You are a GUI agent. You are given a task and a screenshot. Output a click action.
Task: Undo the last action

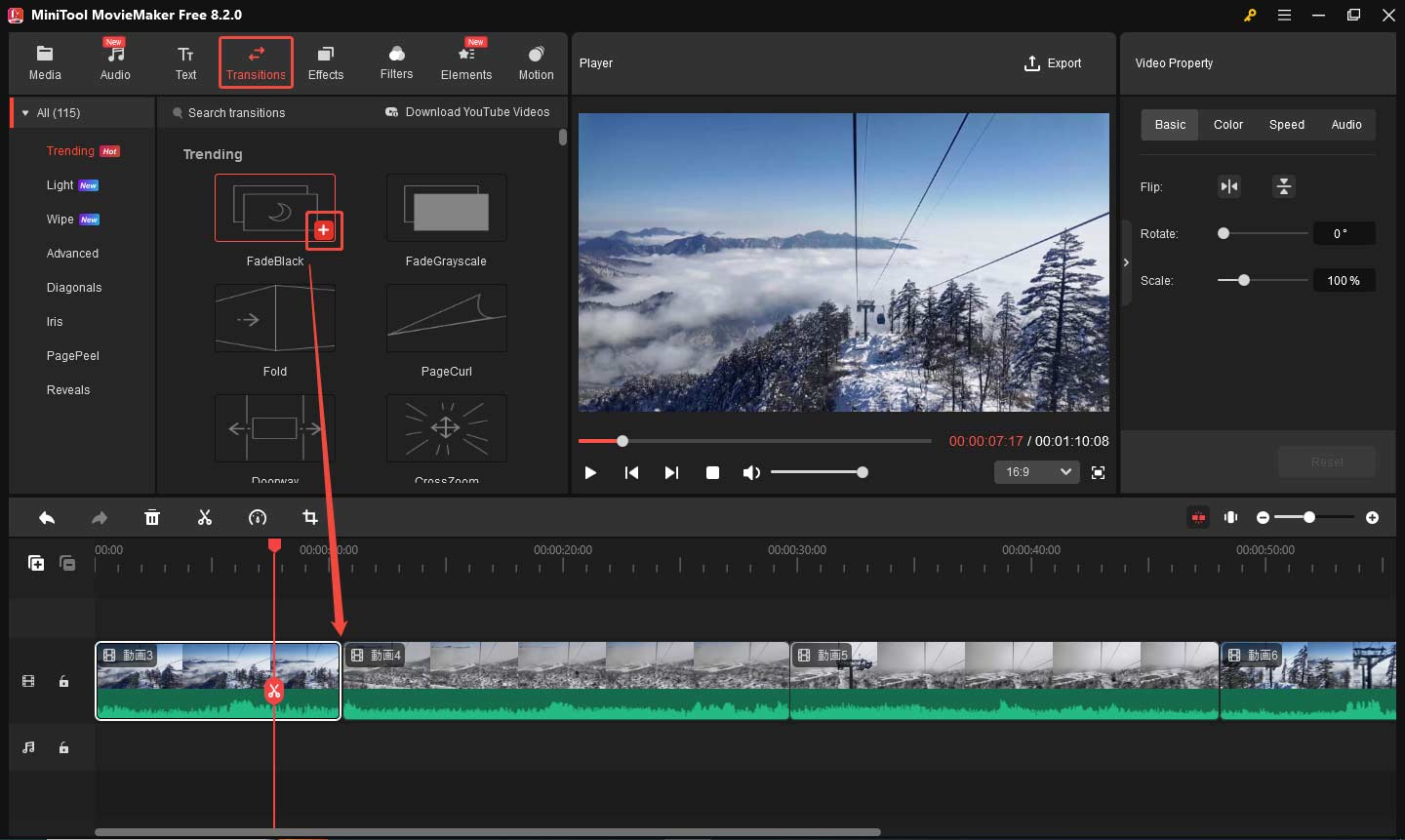[47, 518]
